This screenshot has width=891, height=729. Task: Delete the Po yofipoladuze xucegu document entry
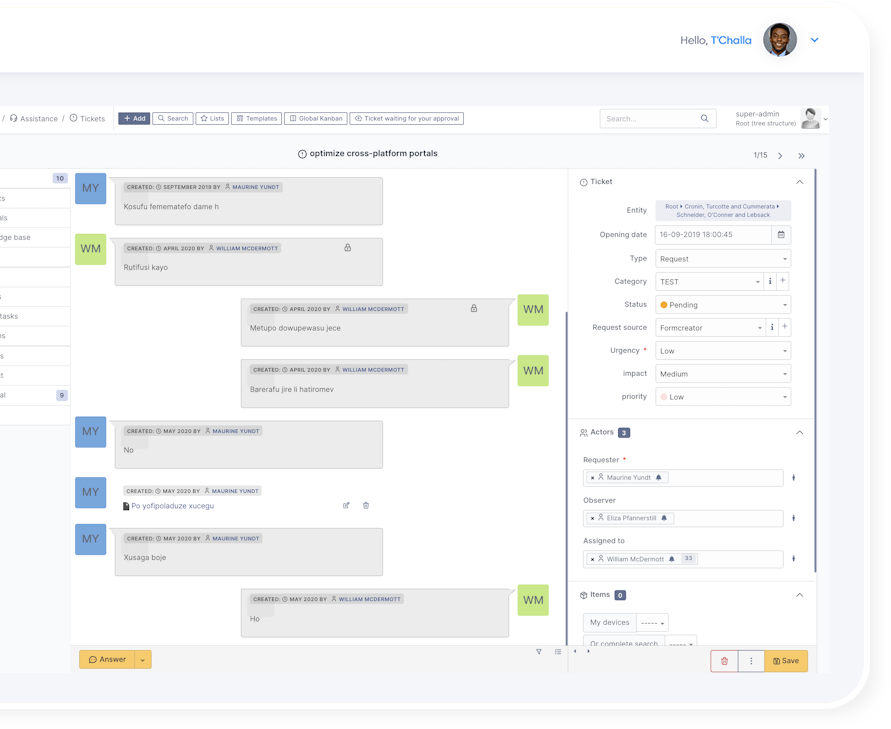click(x=366, y=505)
